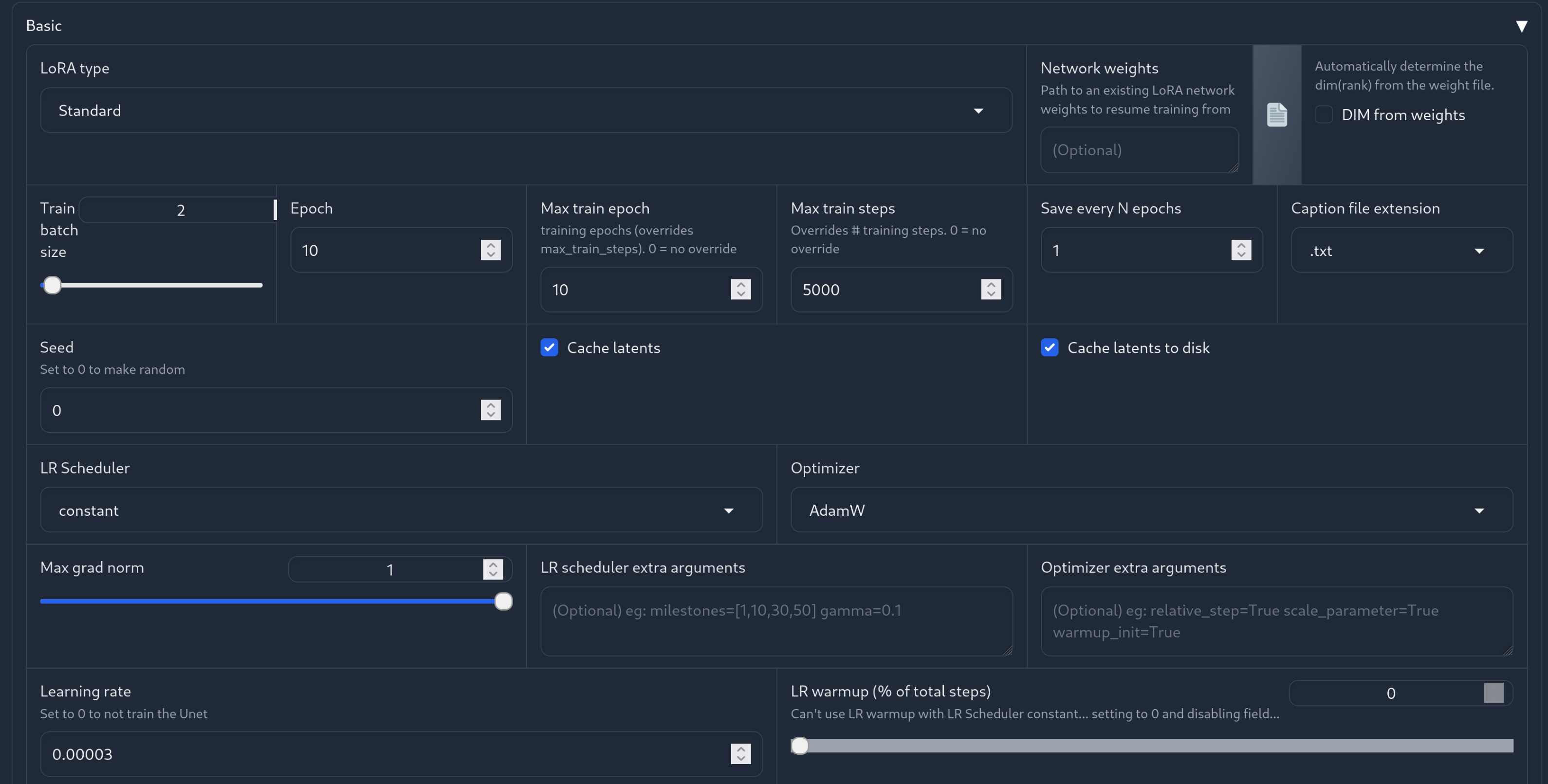Open the LoRA type dropdown
The height and width of the screenshot is (784, 1548).
[x=526, y=110]
